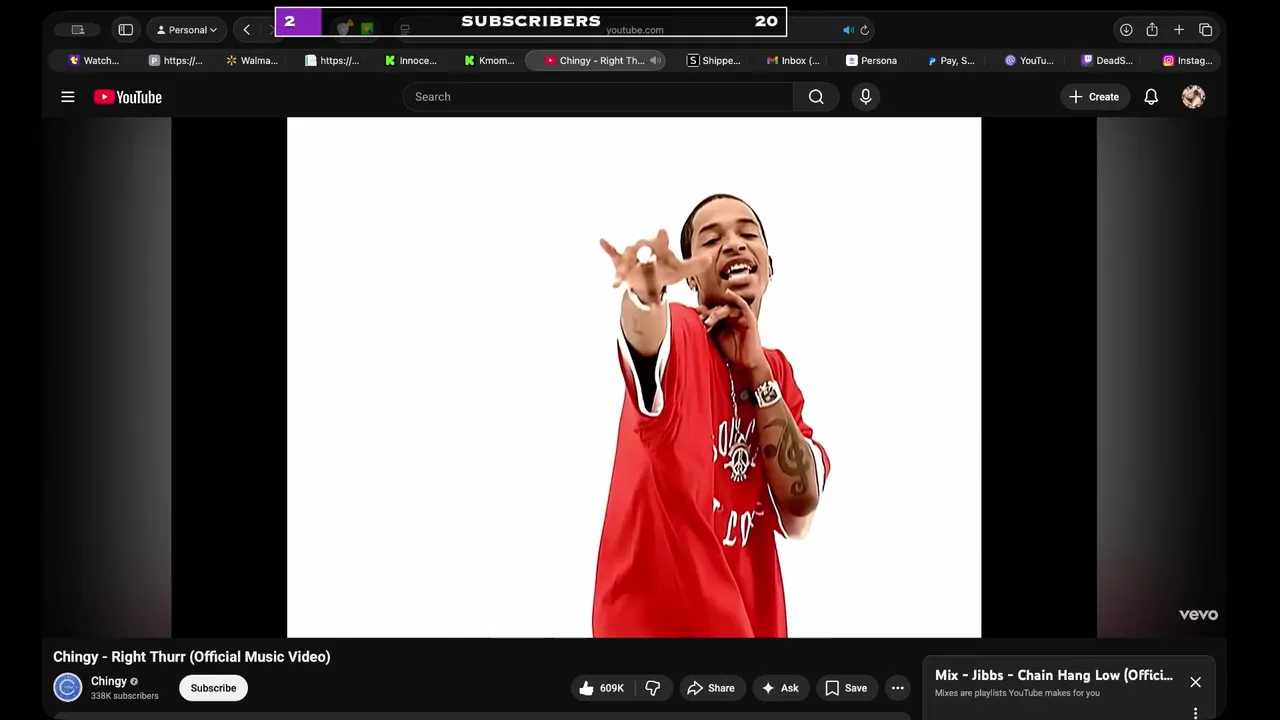Click the search magnifier button
The image size is (1280, 720).
(816, 97)
